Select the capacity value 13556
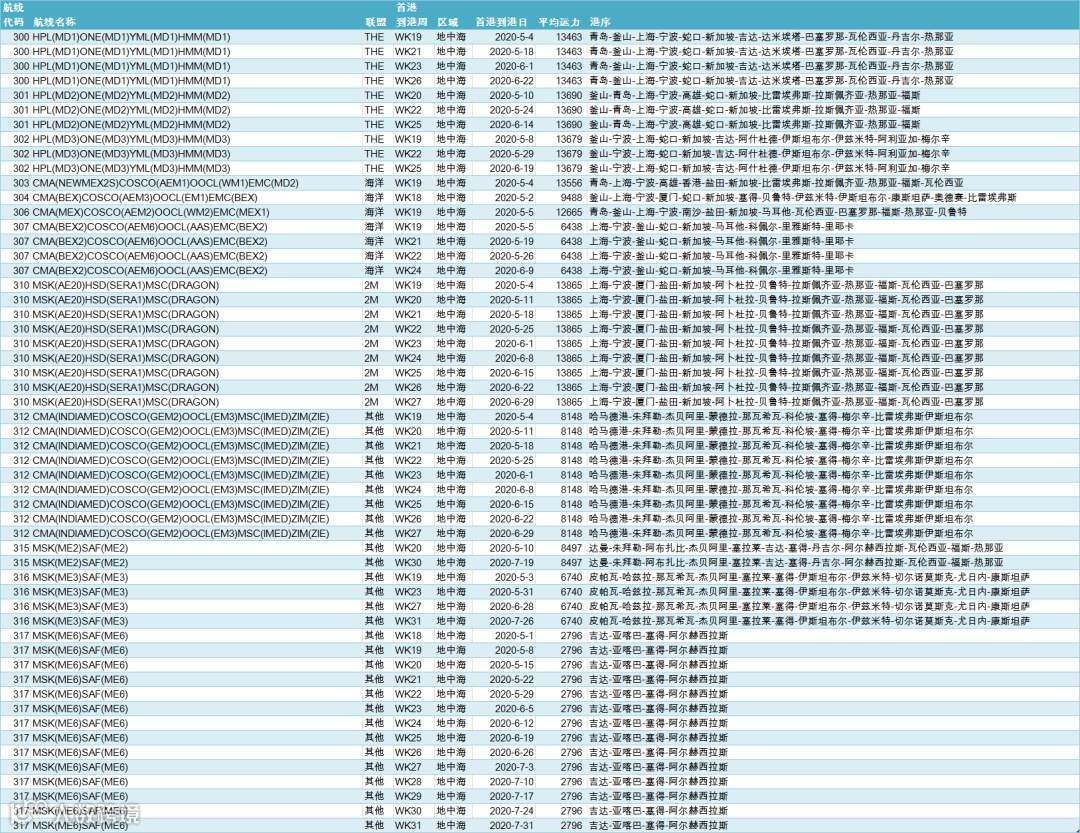The width and height of the screenshot is (1080, 833). [569, 183]
